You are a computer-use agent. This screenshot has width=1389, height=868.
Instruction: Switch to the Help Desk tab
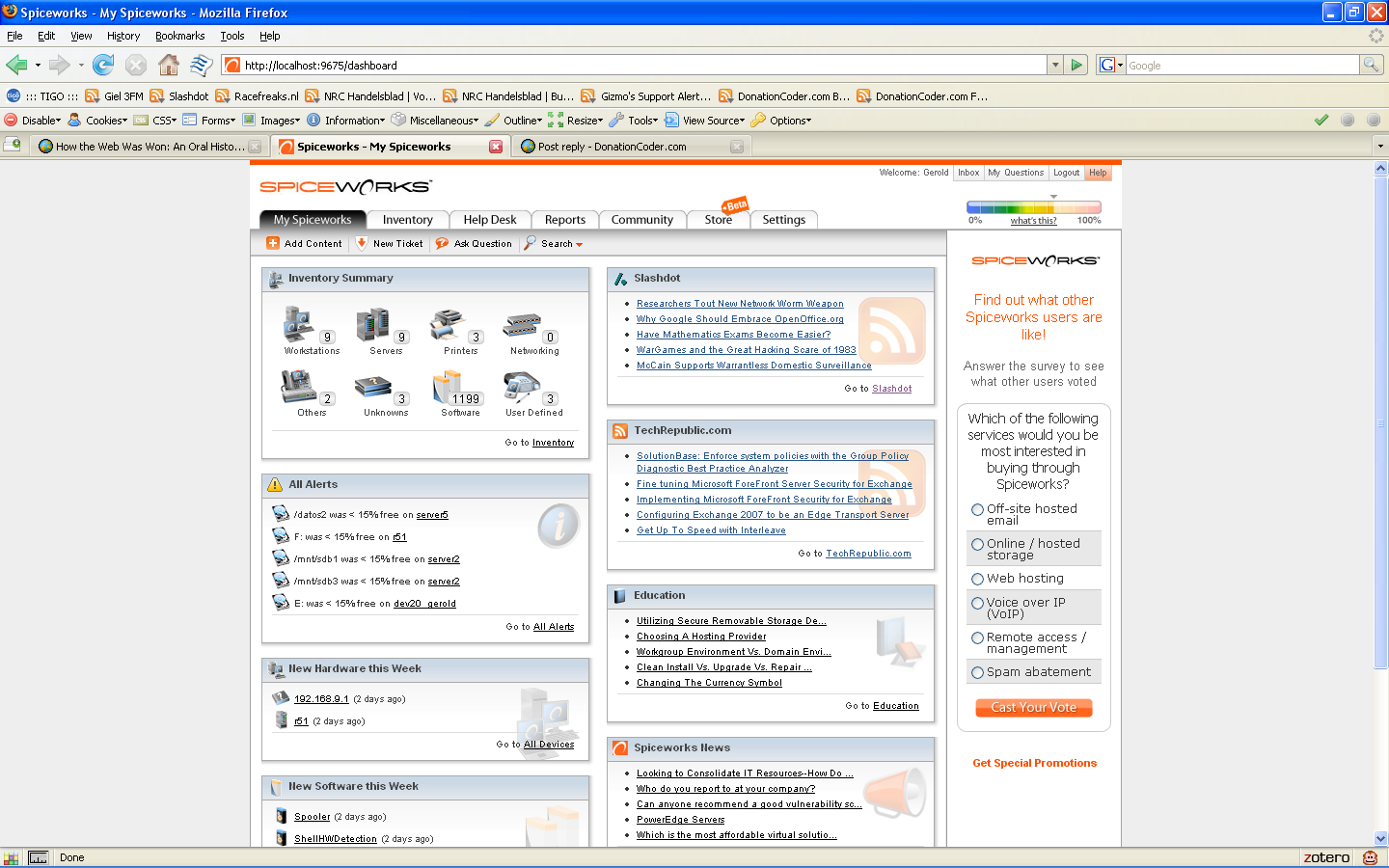[490, 220]
